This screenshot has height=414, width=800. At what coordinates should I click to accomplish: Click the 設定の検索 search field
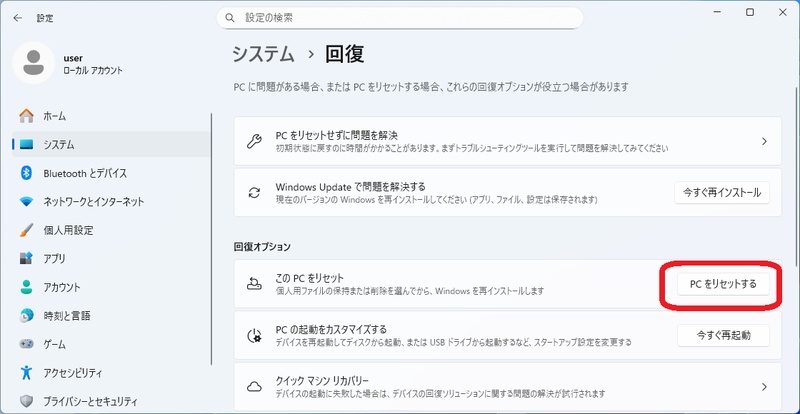click(x=400, y=18)
